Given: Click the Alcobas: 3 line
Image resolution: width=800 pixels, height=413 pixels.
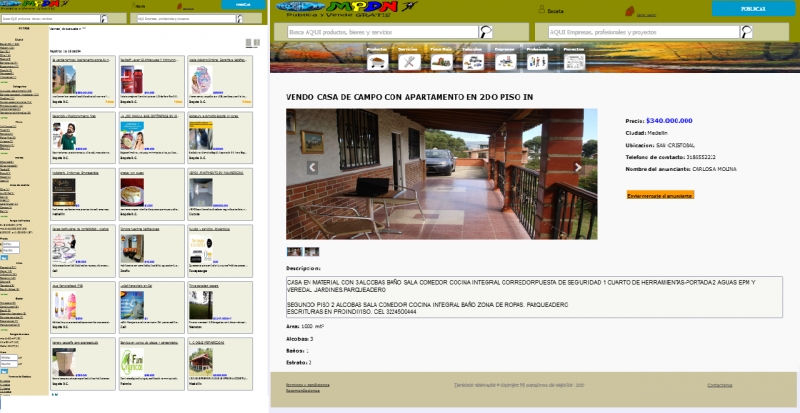Looking at the screenshot, I should click(299, 339).
